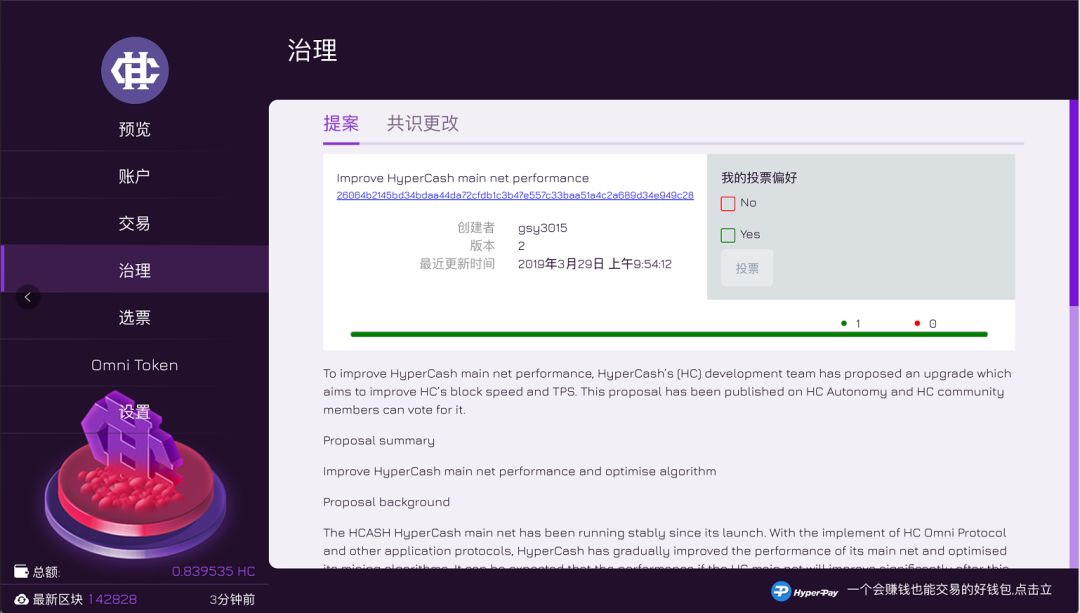The height and width of the screenshot is (613, 1080).
Task: Click the 'Proposal summary' text
Action: (379, 441)
